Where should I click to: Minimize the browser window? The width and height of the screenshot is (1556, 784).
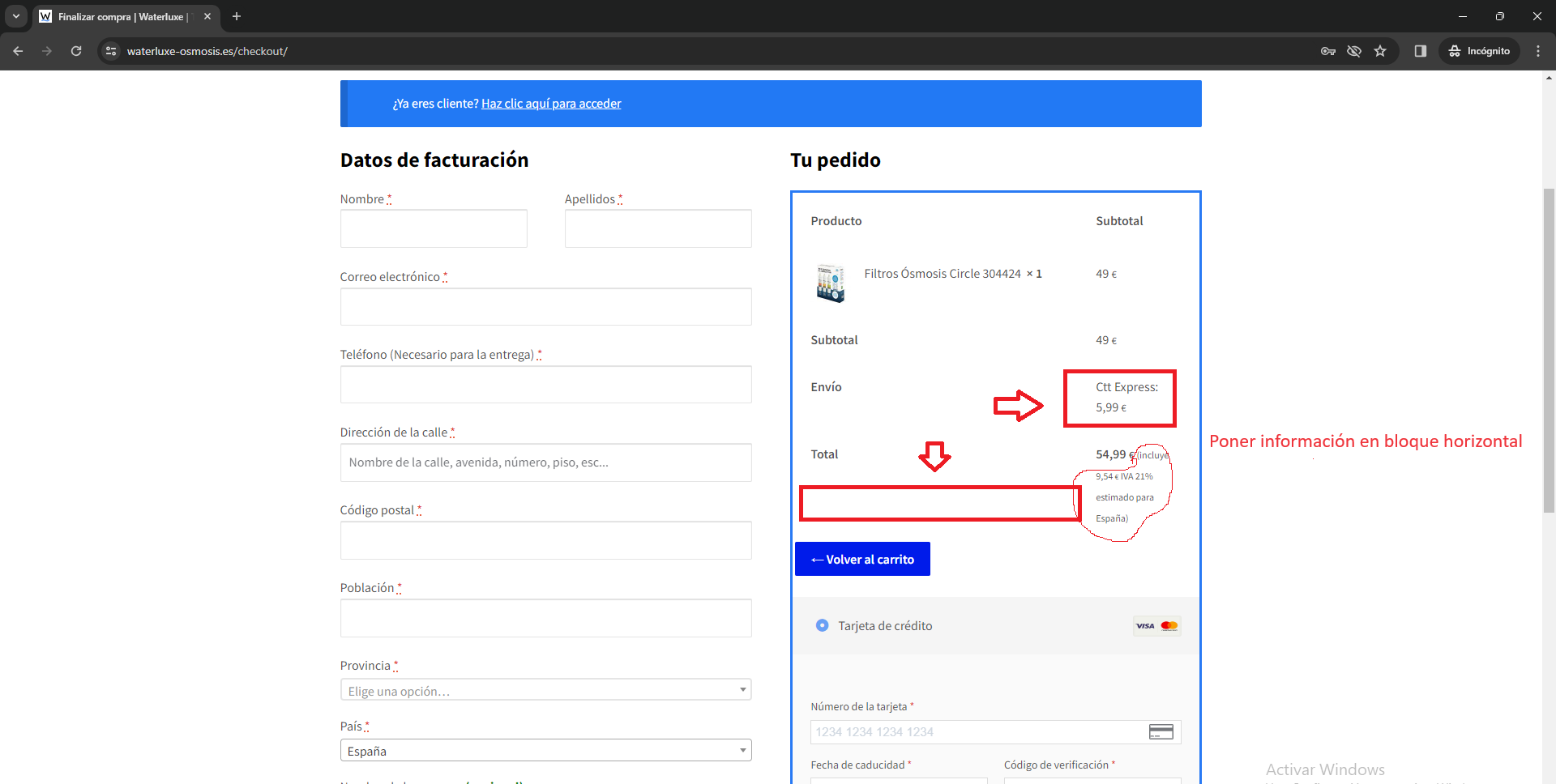(x=1463, y=16)
